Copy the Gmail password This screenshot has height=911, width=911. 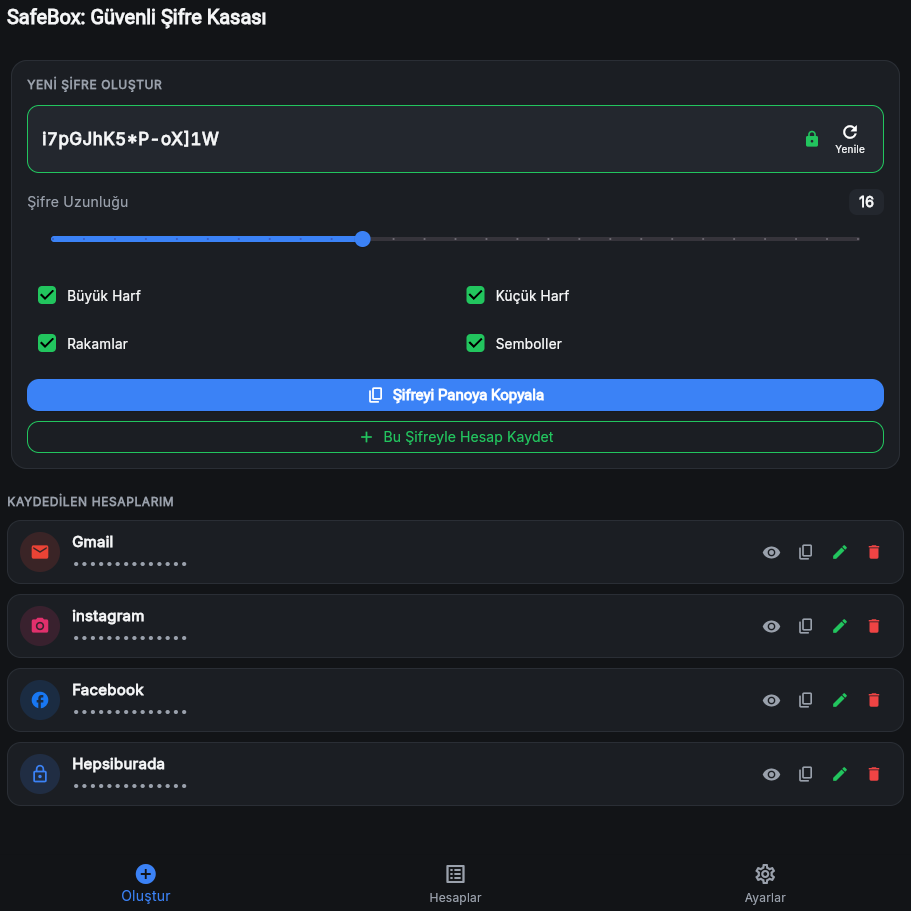click(x=805, y=552)
